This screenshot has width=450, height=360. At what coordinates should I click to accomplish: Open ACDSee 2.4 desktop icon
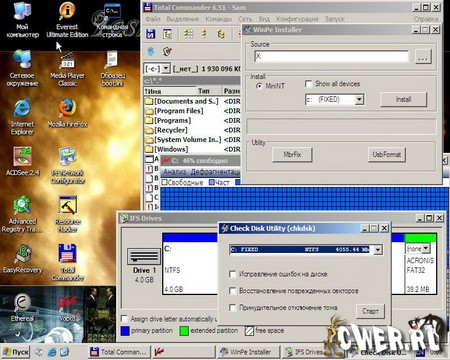[22, 161]
